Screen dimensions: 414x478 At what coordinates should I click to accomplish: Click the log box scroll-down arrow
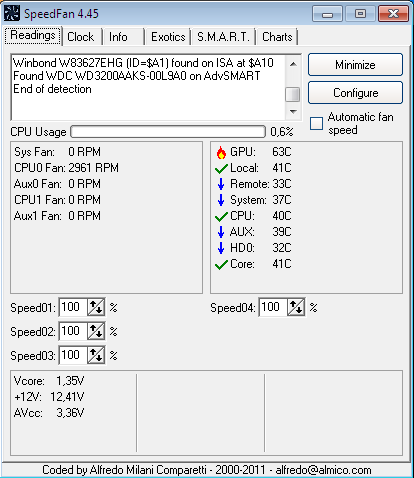click(x=293, y=112)
